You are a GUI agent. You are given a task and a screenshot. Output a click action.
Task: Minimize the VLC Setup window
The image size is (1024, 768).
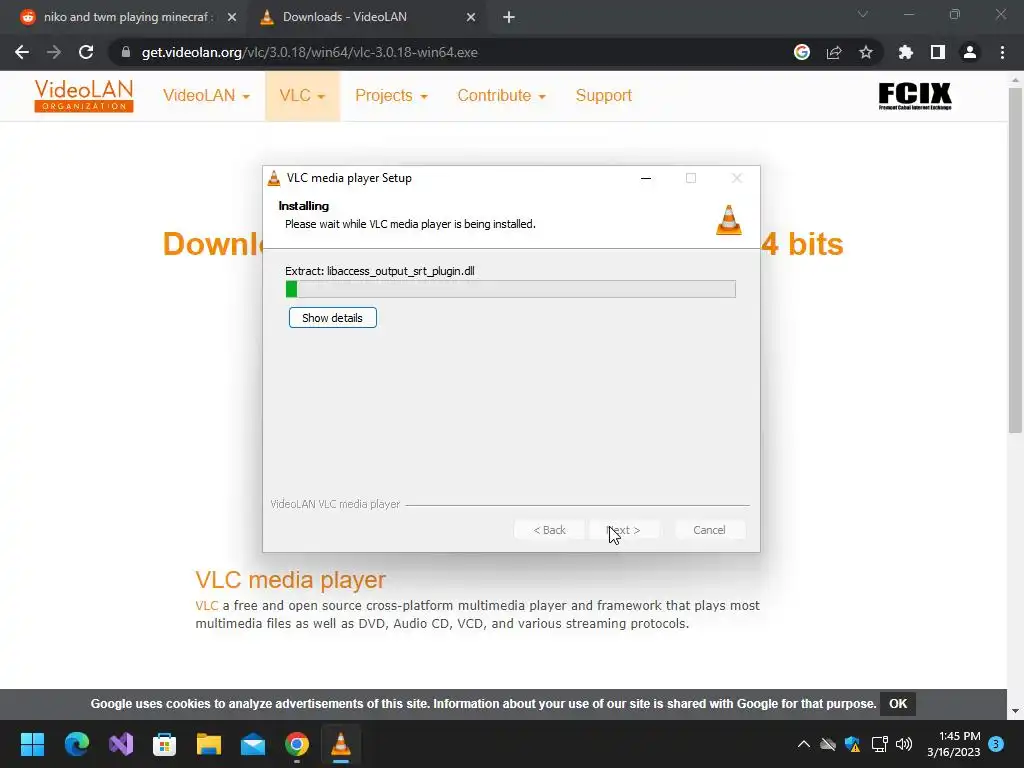[x=646, y=178]
